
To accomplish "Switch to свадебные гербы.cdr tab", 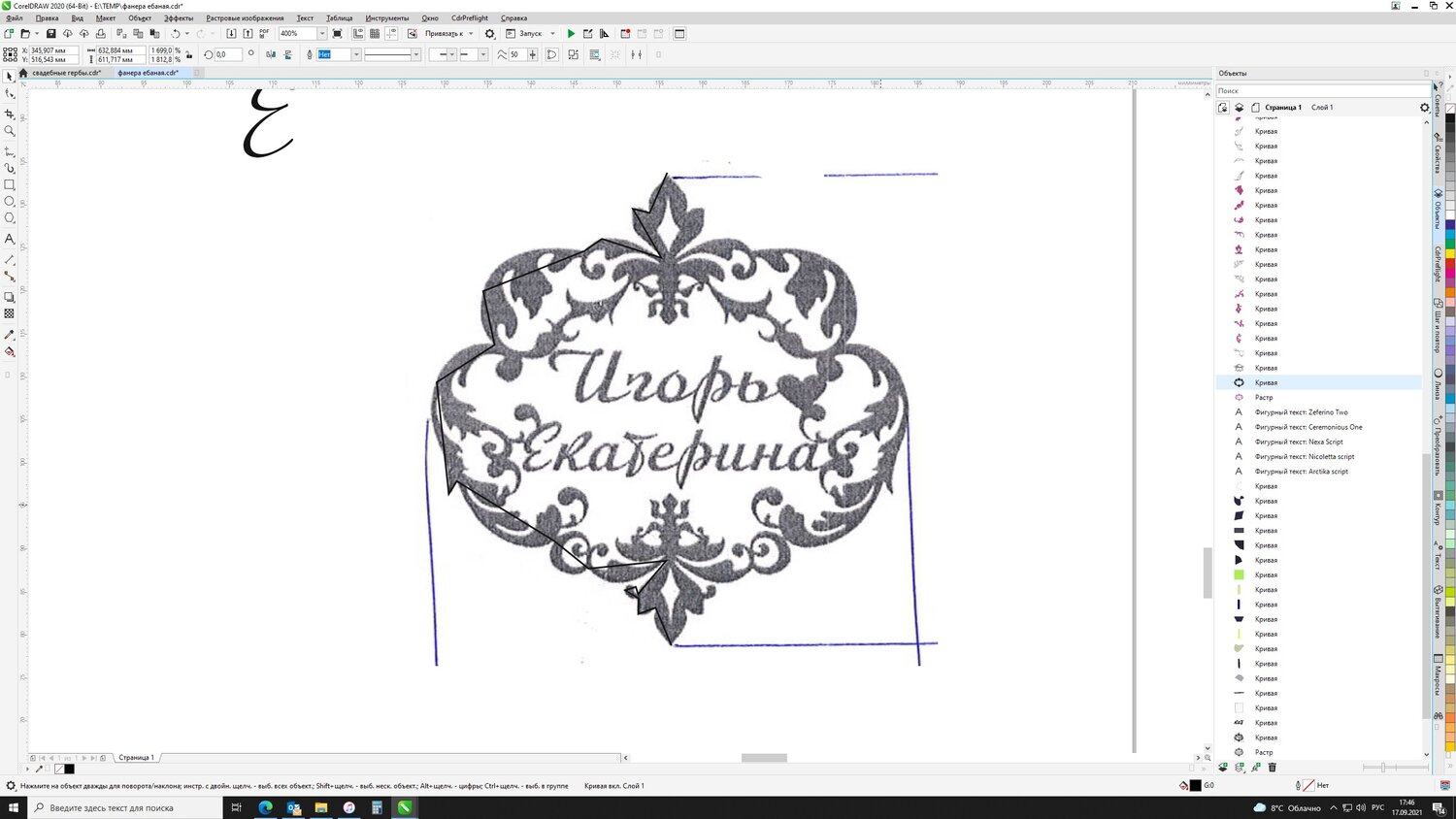I will point(67,73).
